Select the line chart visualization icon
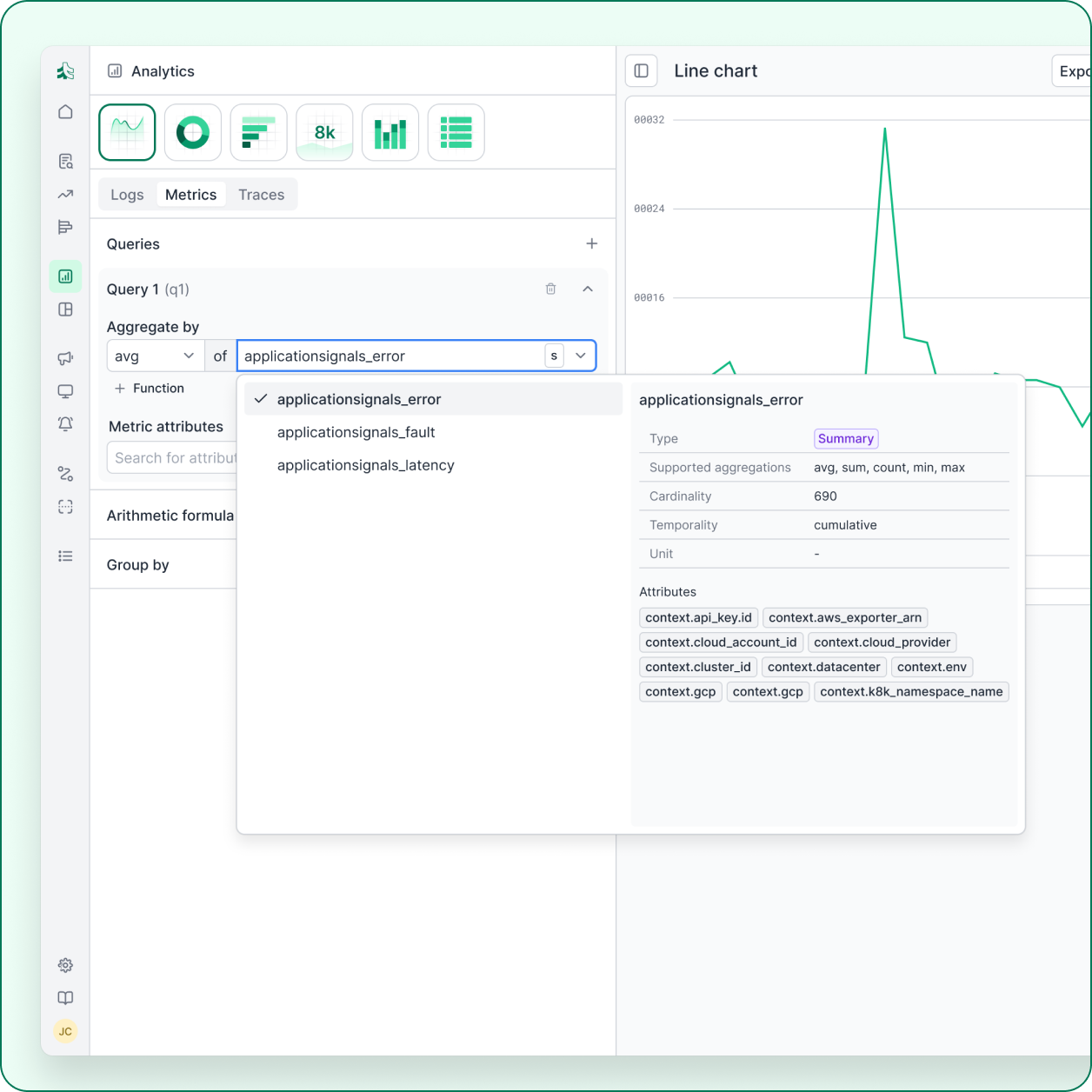 (127, 132)
